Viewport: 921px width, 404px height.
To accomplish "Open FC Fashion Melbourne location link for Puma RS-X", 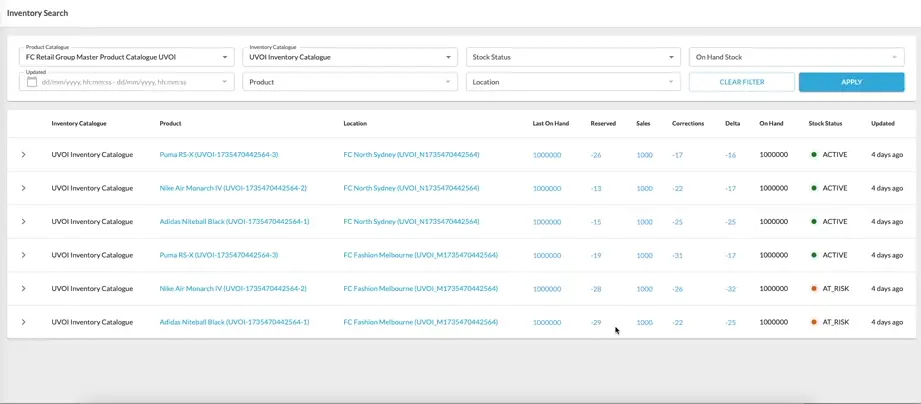I will 420,255.
